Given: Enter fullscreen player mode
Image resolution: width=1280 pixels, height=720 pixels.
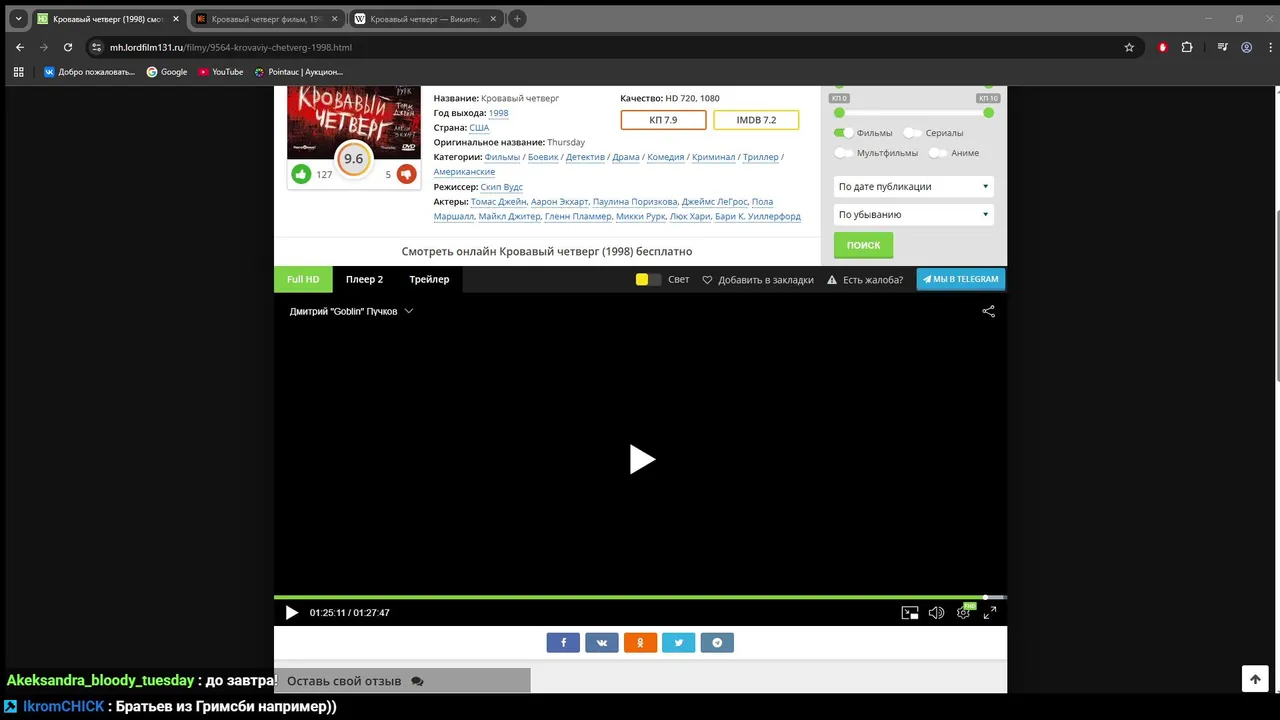Looking at the screenshot, I should click(990, 613).
